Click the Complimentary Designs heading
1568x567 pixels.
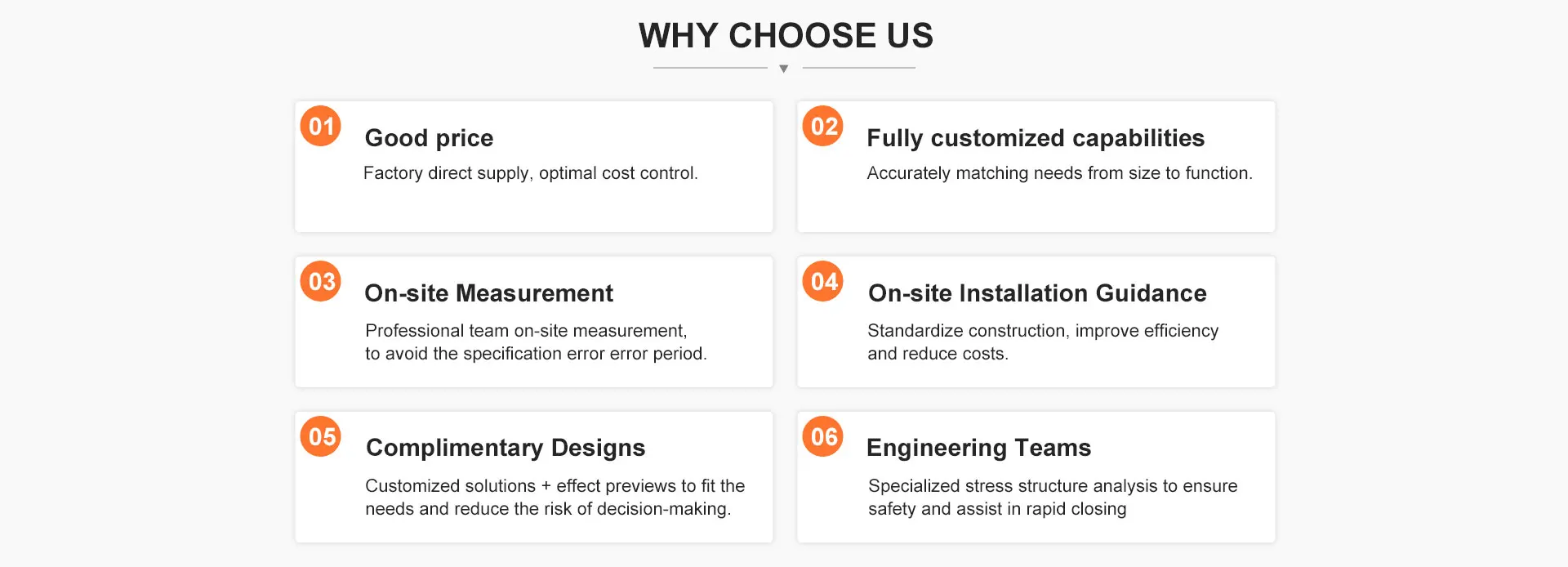pos(506,448)
